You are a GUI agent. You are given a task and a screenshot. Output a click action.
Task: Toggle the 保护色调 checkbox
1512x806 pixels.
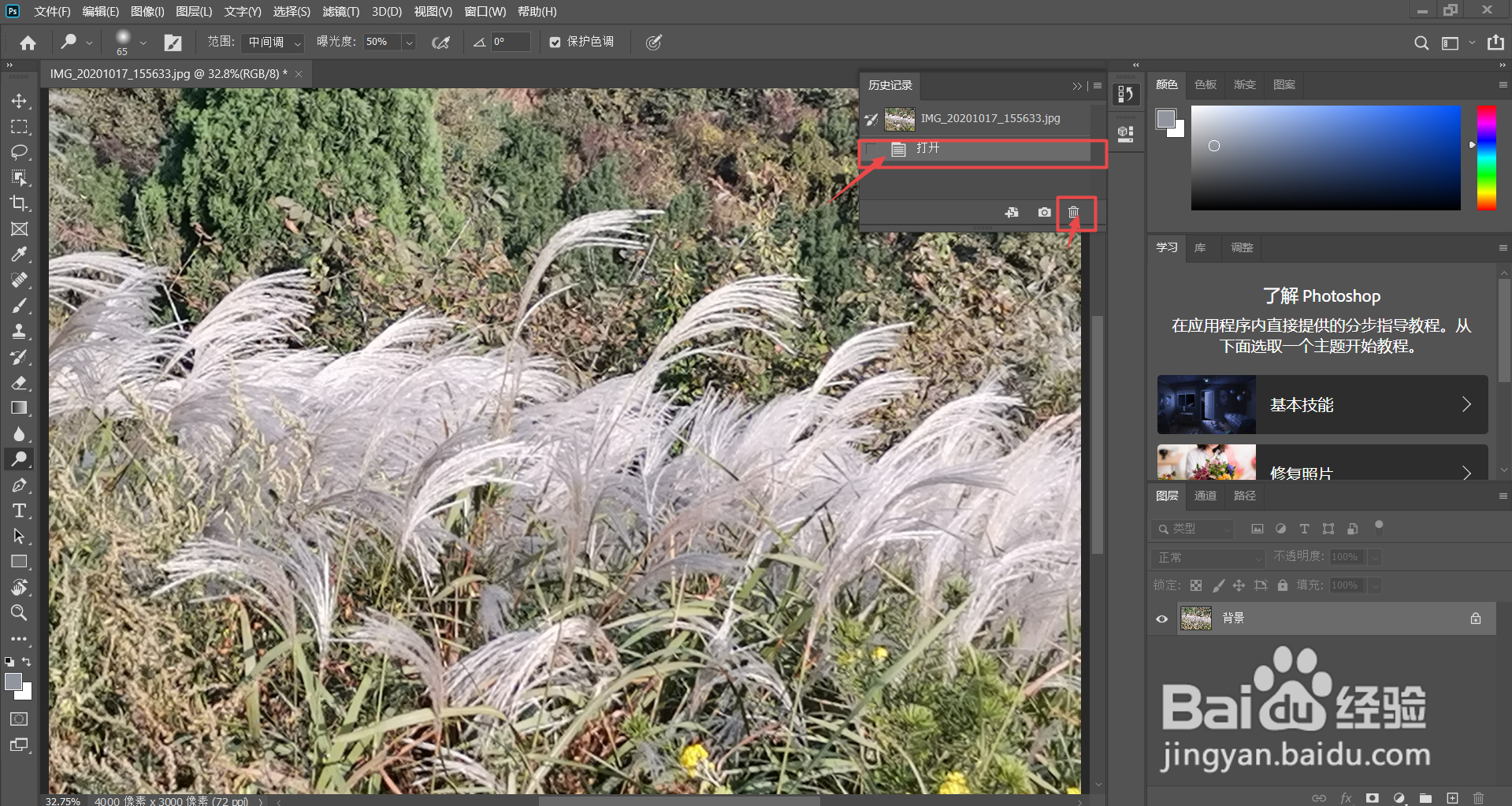tap(555, 43)
